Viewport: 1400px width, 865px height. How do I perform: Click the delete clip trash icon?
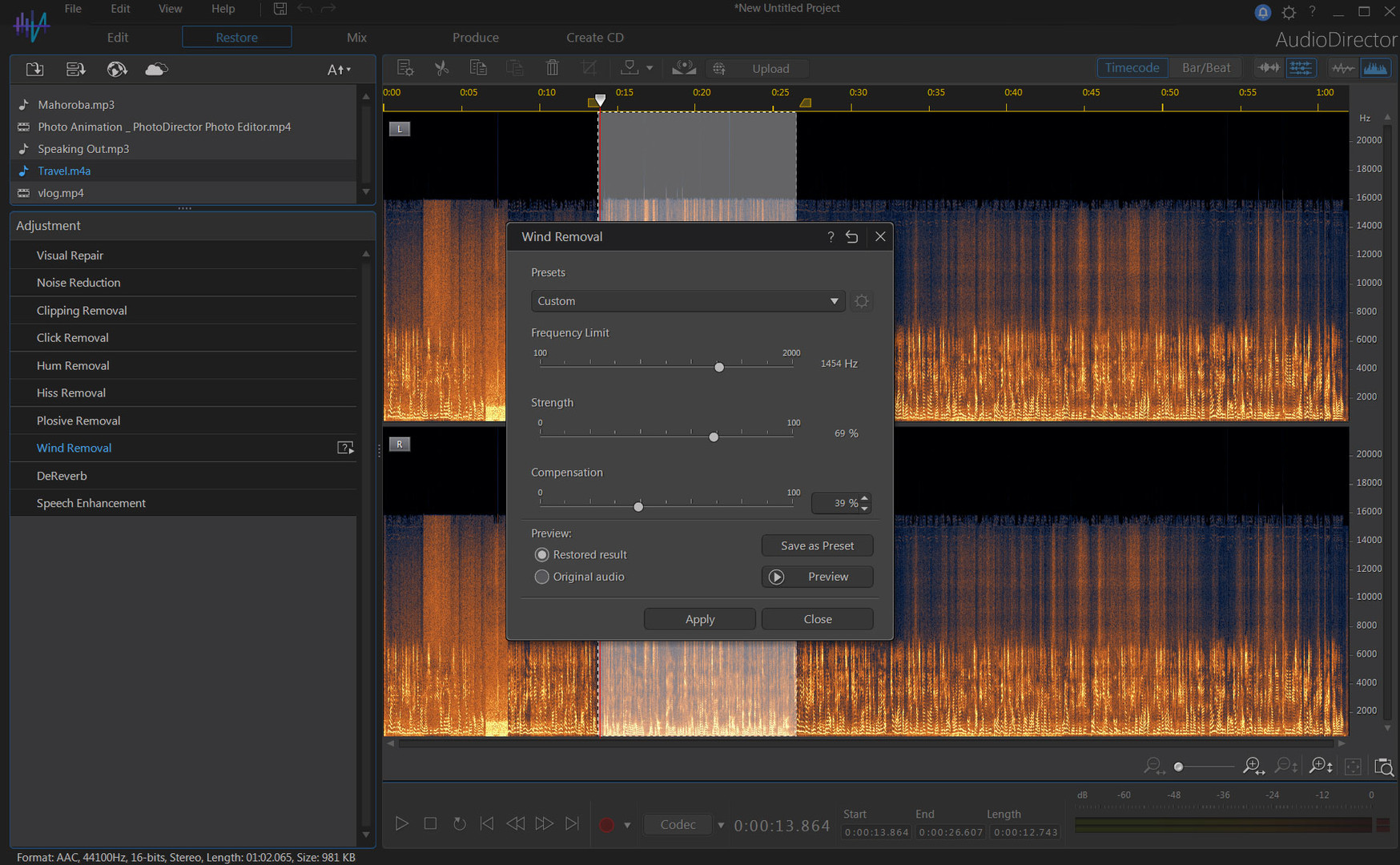coord(552,68)
